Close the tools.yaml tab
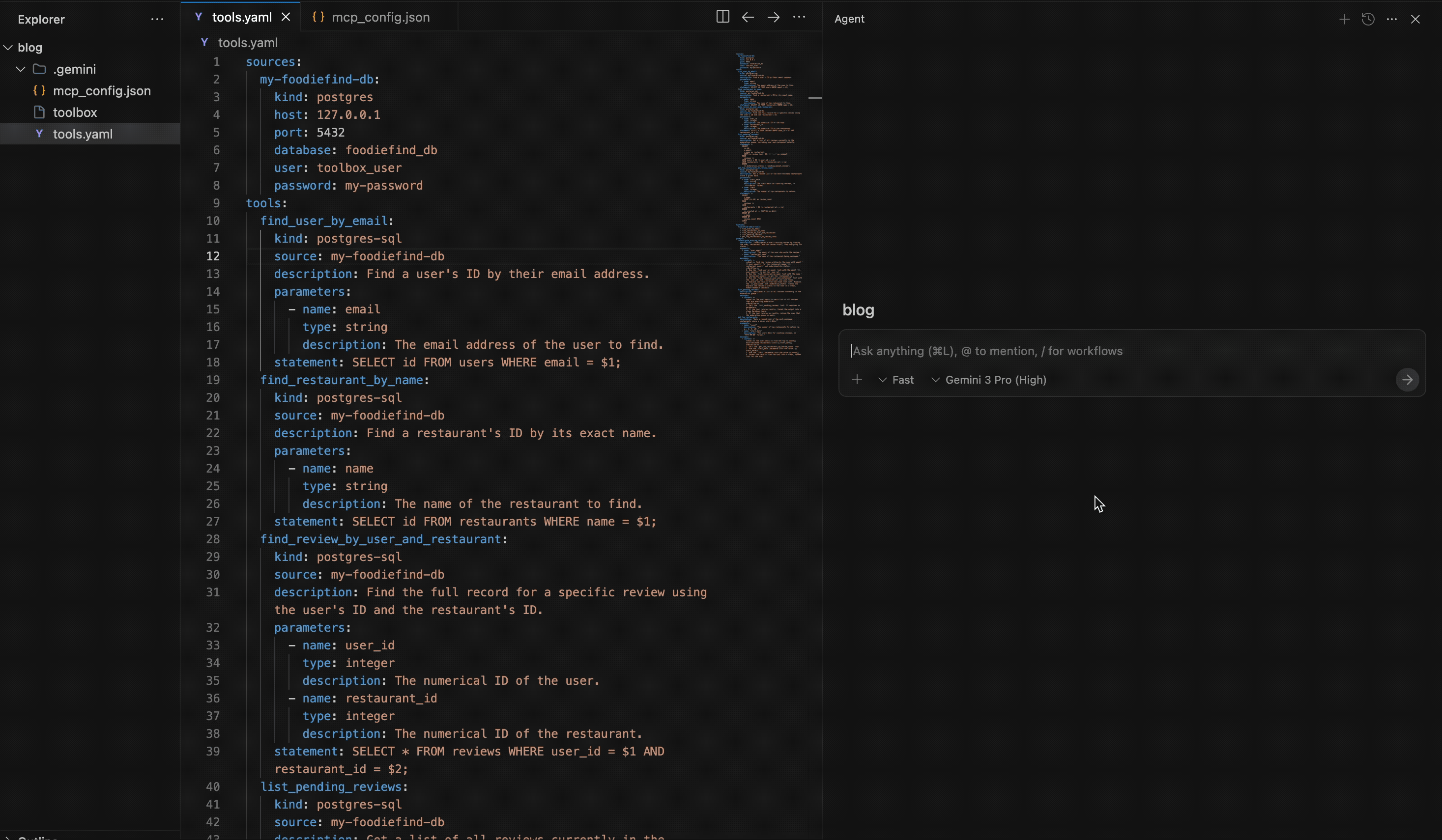1442x840 pixels. 286,17
